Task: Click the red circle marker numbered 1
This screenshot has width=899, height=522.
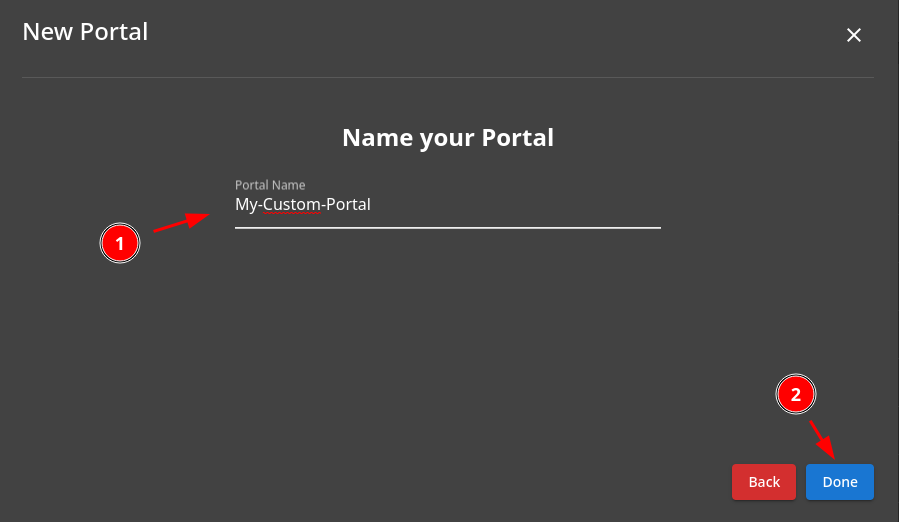Action: point(120,243)
